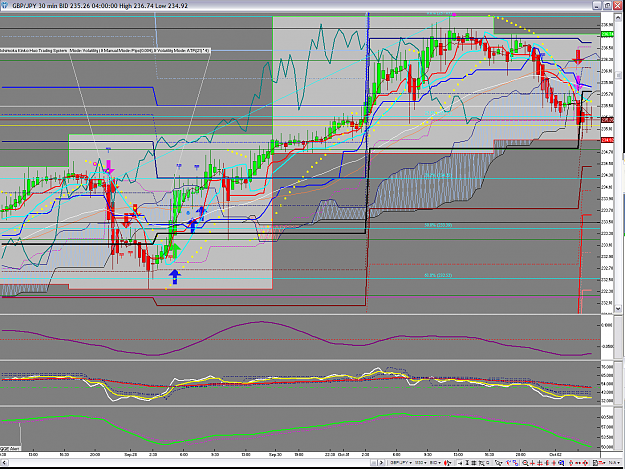Click the blue linked-squares tool icon
625x469 pixels.
point(516,463)
